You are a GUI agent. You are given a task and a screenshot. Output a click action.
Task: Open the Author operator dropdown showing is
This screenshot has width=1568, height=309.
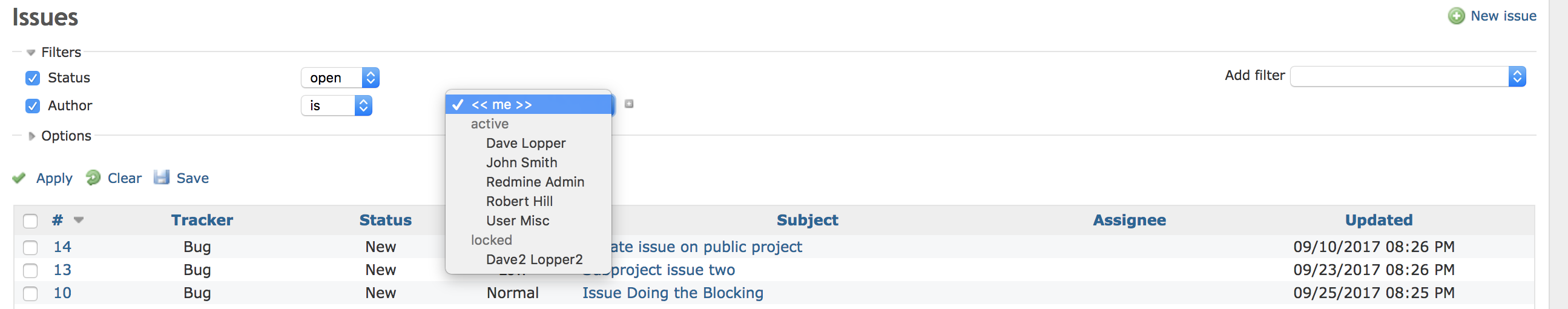click(x=336, y=106)
